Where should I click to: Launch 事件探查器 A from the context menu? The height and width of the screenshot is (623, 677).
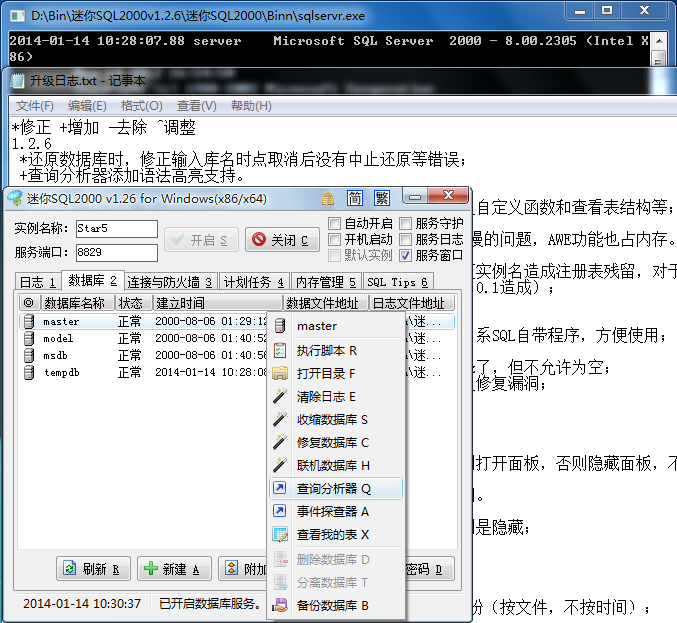[336, 511]
